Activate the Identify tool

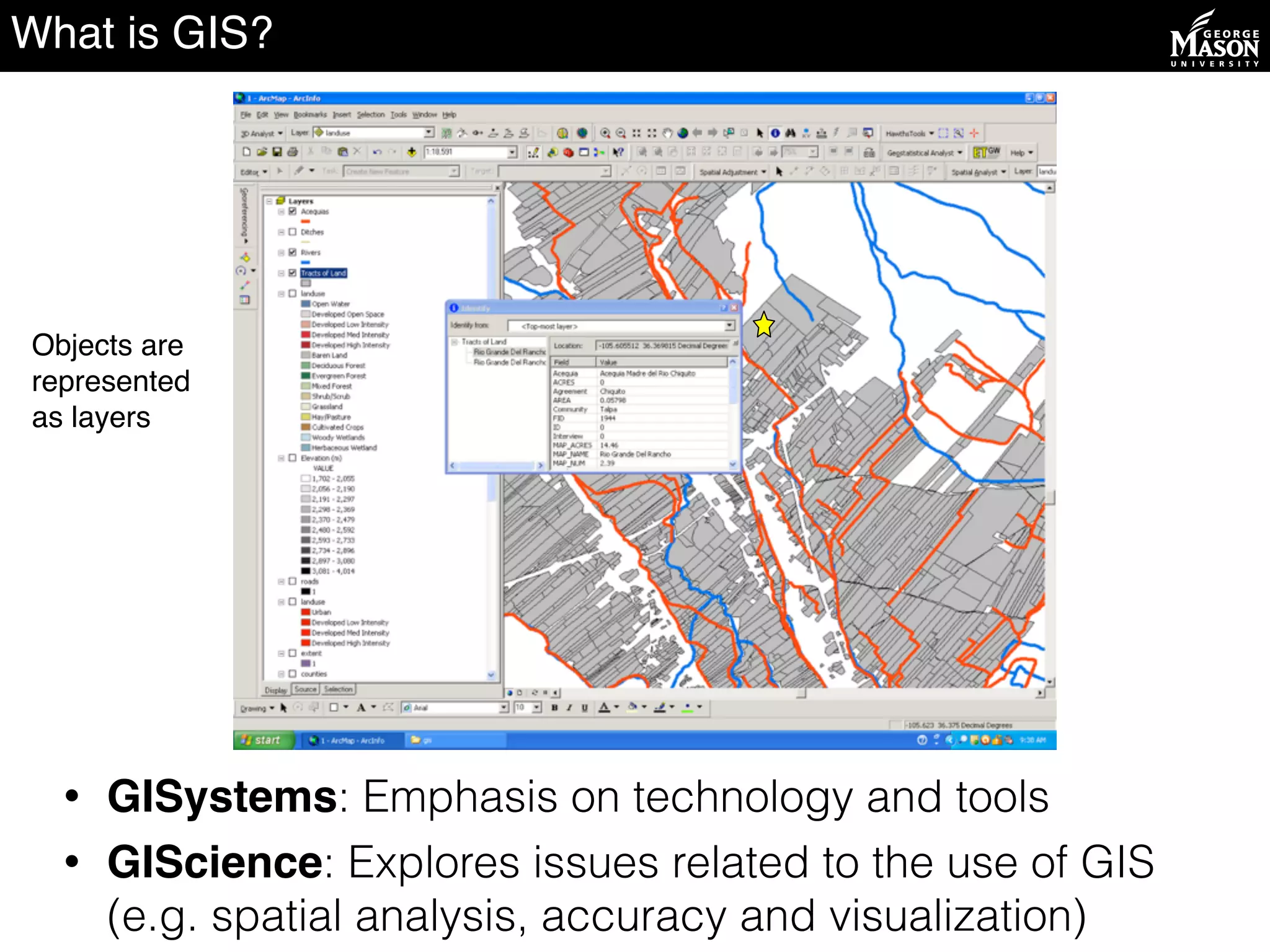click(775, 133)
